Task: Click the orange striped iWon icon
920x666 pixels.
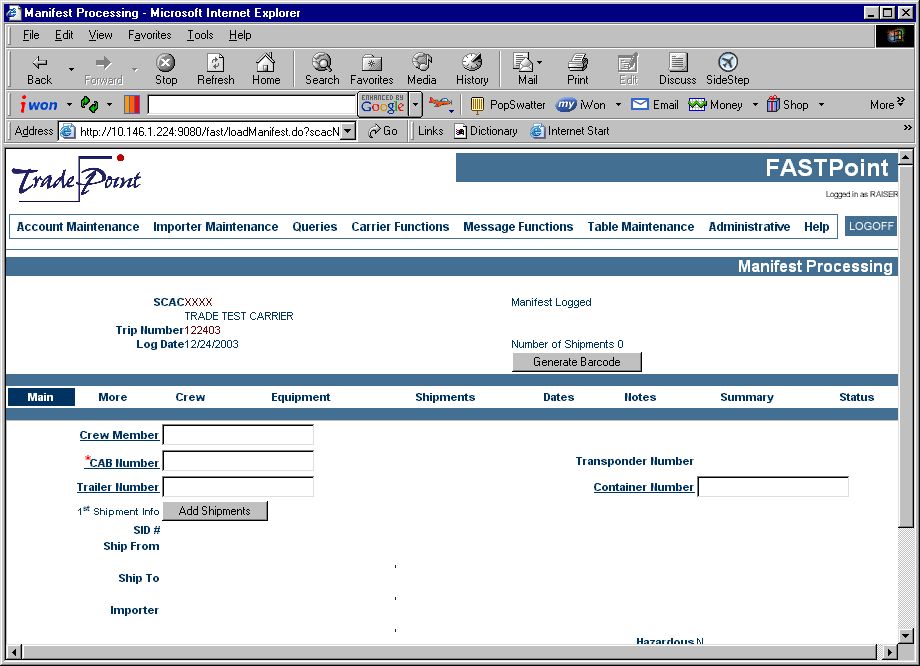Action: [132, 104]
